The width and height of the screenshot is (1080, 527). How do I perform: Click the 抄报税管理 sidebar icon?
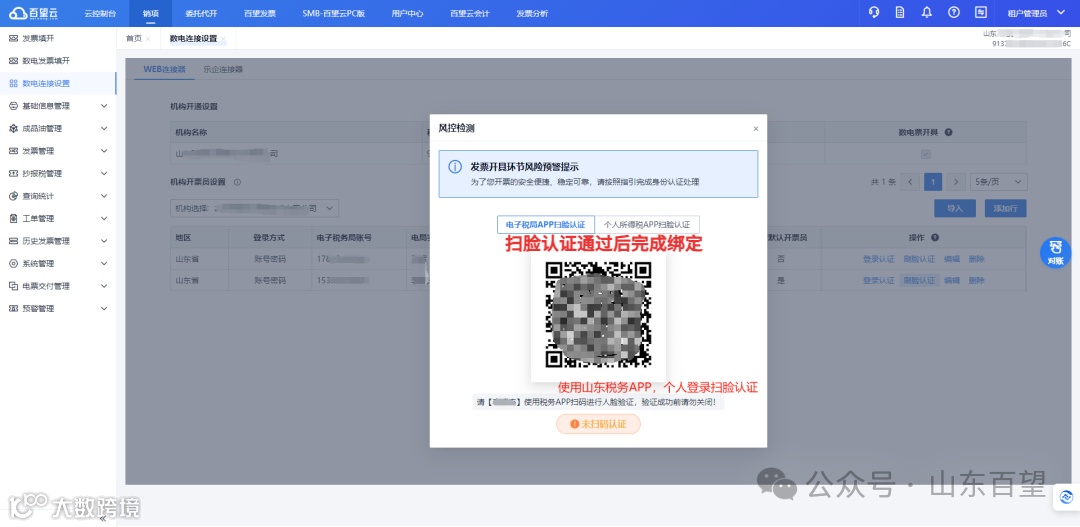13,174
